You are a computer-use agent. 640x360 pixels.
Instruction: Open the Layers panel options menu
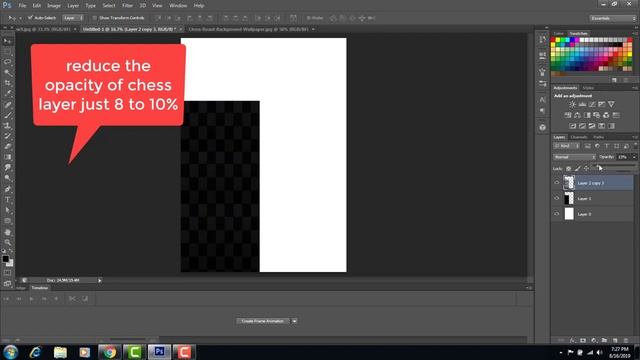click(x=635, y=137)
